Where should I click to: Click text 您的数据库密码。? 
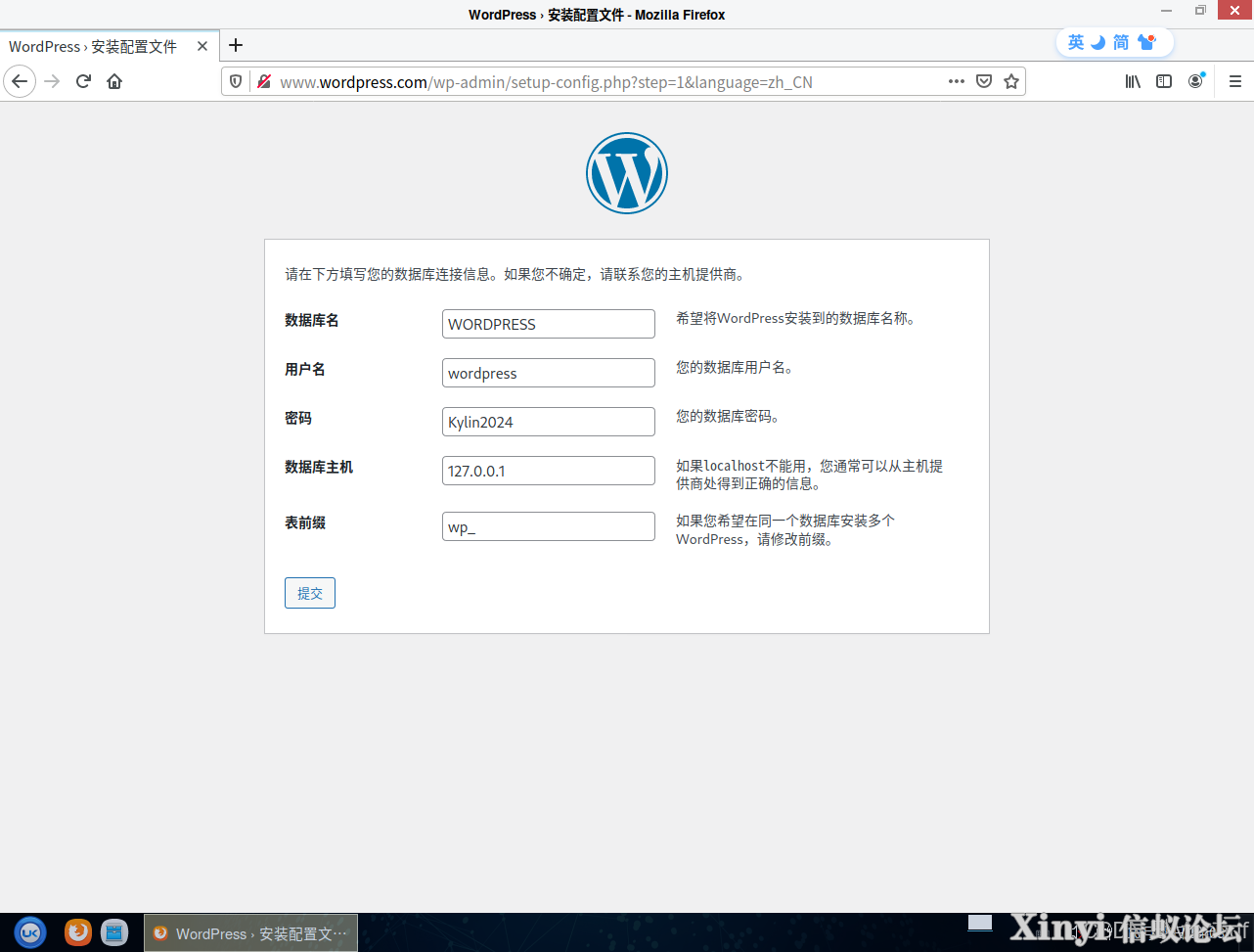728,417
